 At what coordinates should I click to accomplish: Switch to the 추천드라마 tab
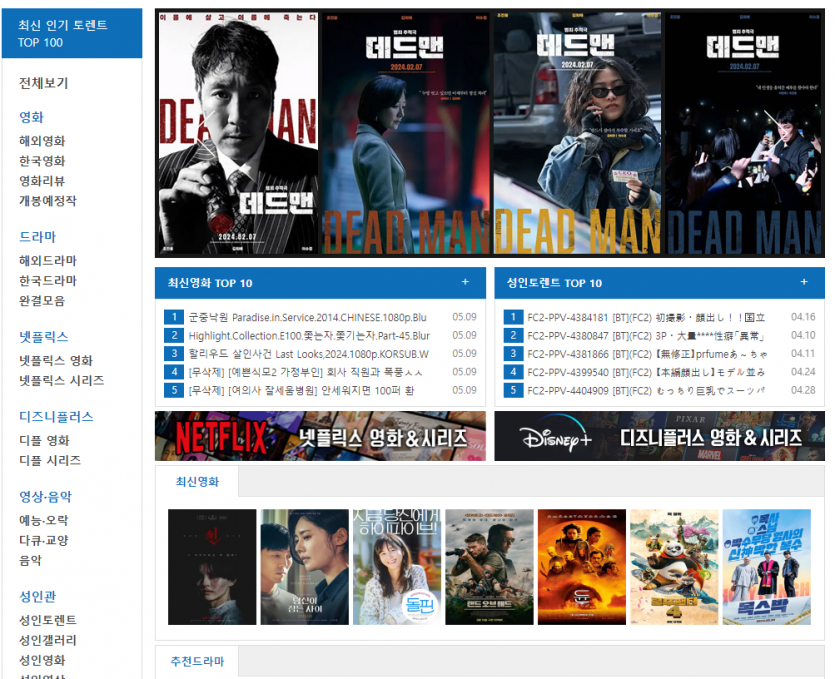(197, 662)
